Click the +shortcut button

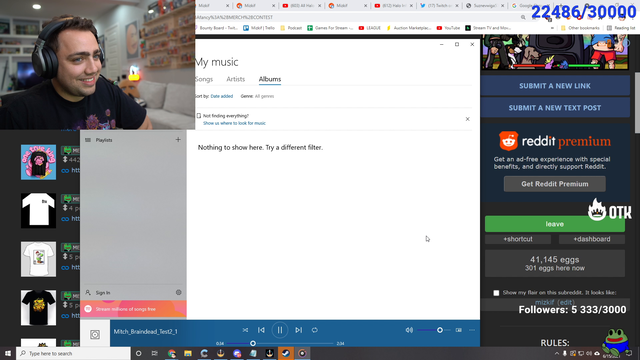[x=518, y=239]
